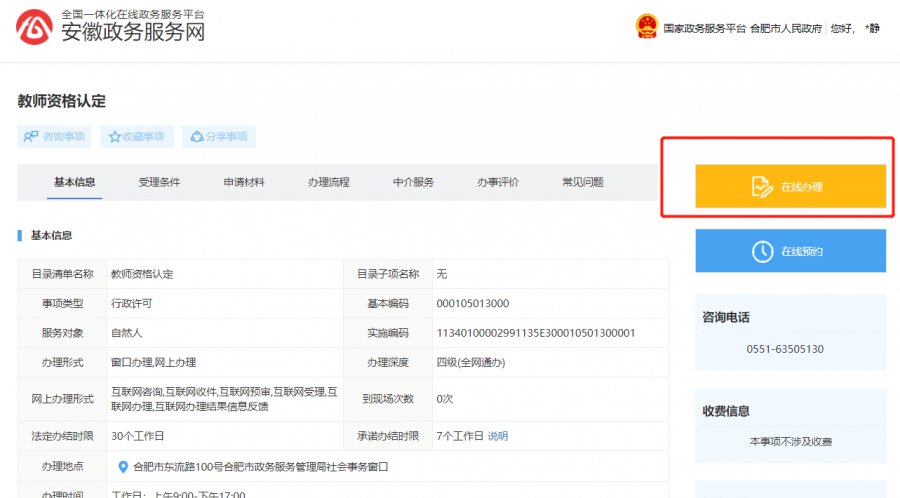The height and width of the screenshot is (498, 900).
Task: Click the 咨询事项 people icon
Action: 31,137
